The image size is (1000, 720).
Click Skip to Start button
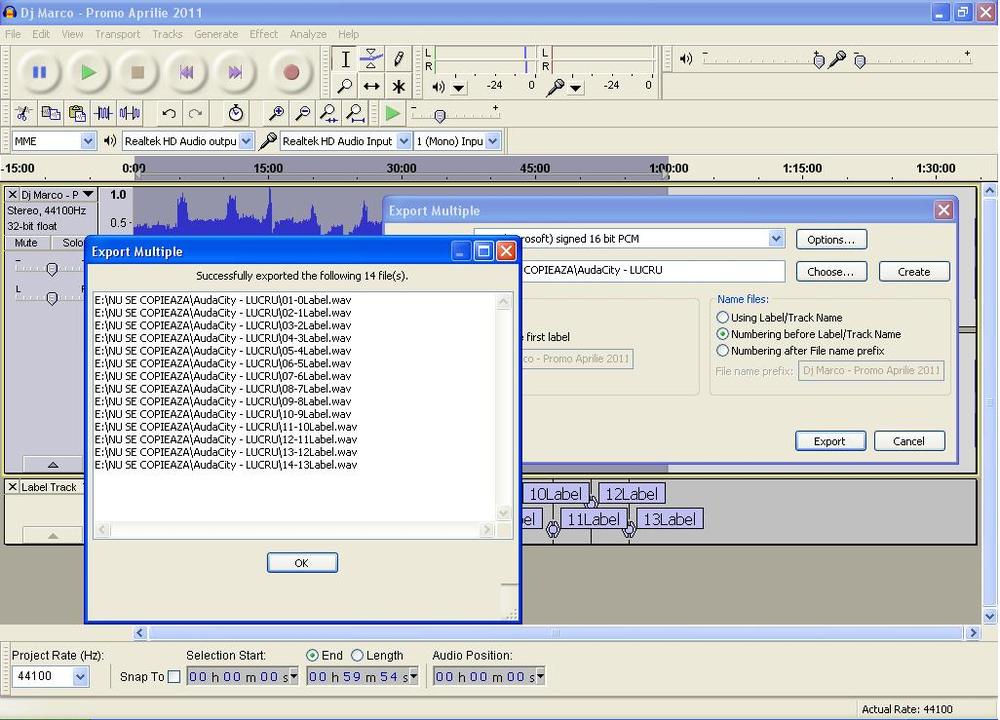pyautogui.click(x=186, y=73)
